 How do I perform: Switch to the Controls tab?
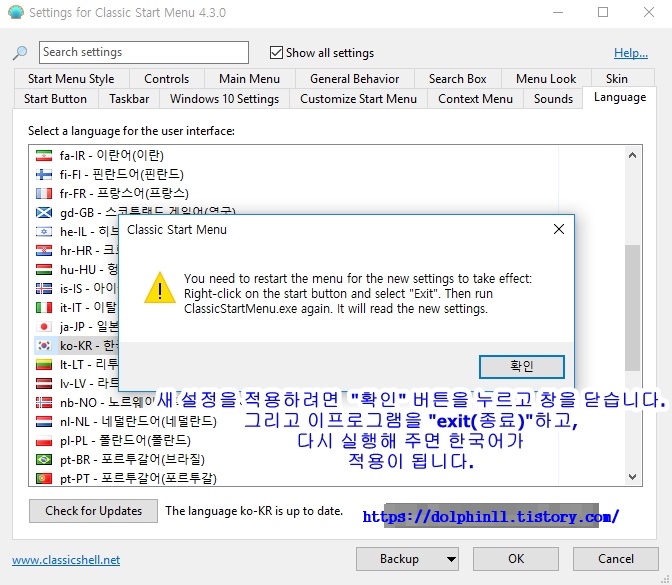tap(167, 79)
